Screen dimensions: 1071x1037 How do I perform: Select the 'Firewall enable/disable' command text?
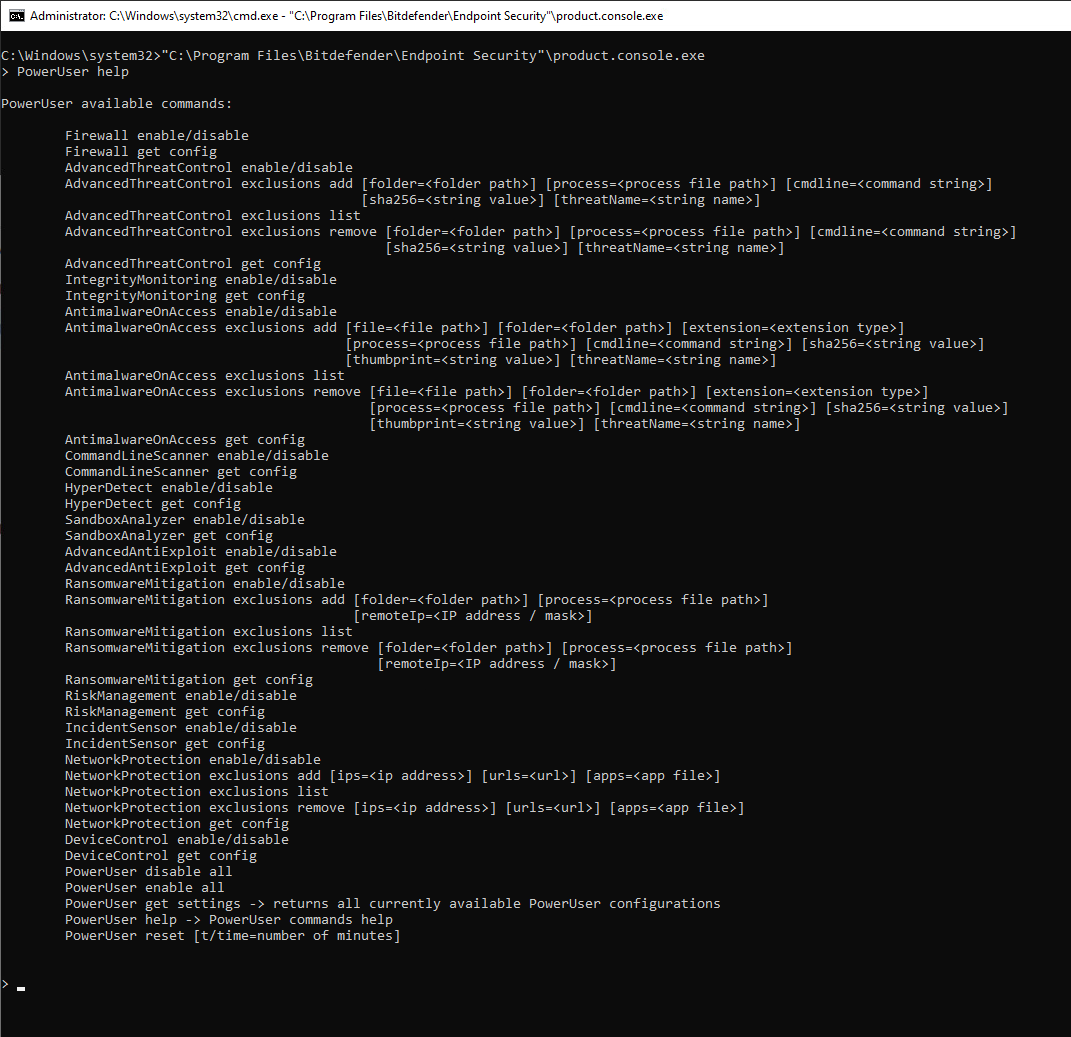[156, 135]
